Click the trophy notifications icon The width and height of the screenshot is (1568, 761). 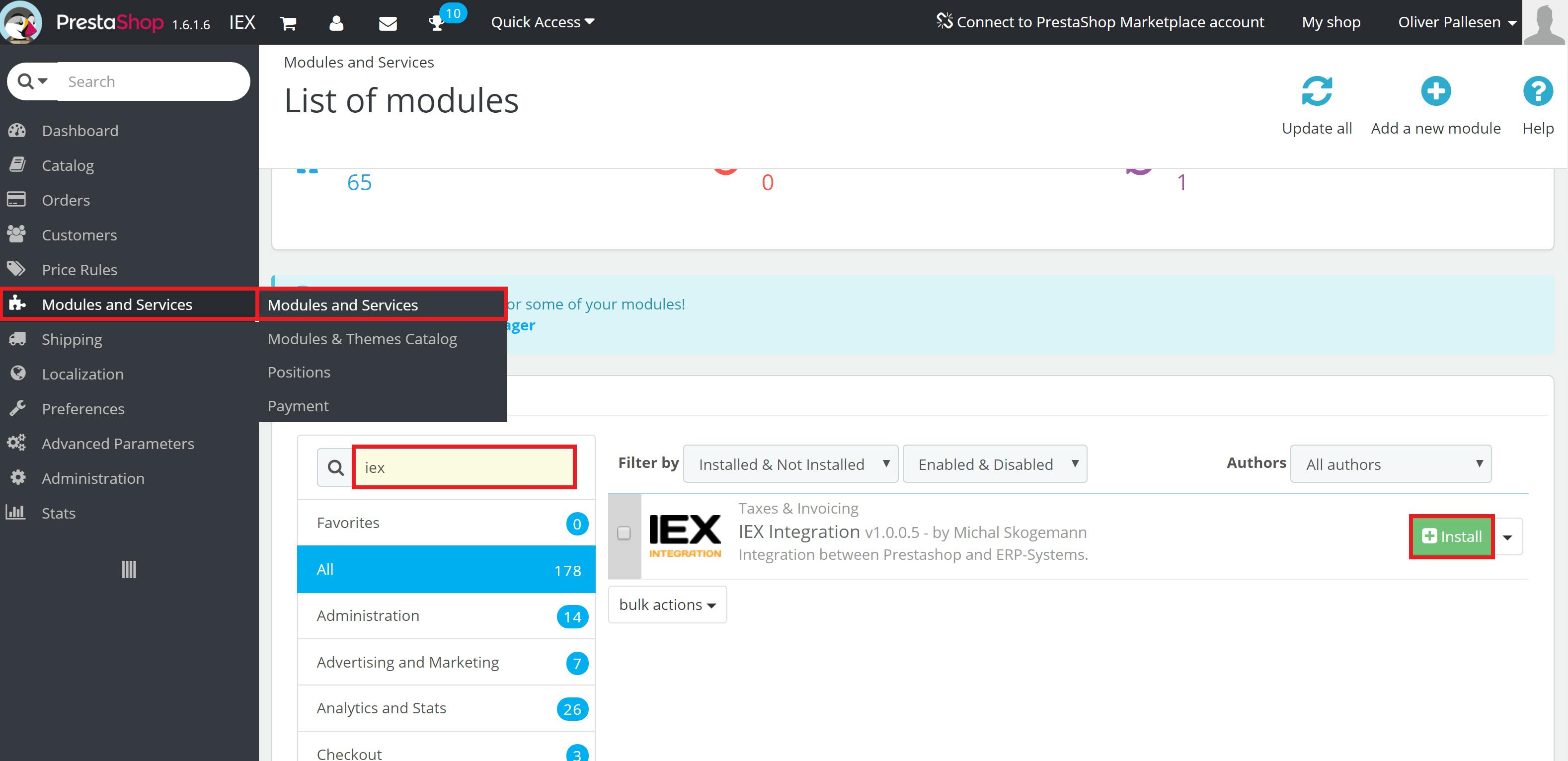click(436, 24)
